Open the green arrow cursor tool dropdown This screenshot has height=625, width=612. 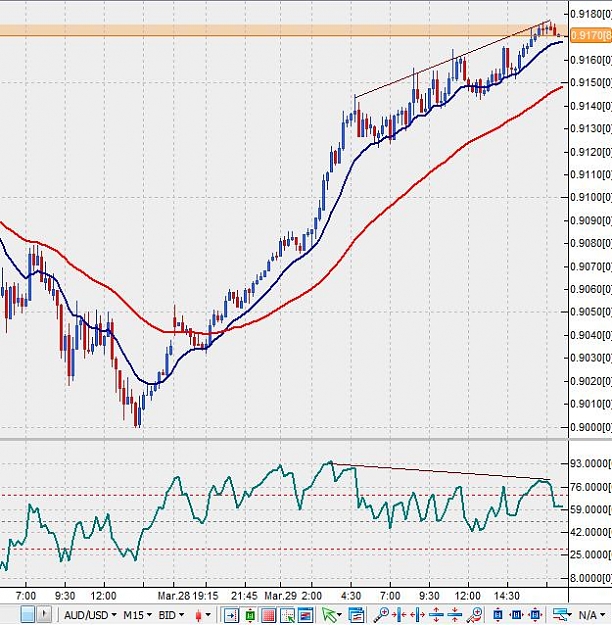click(332, 615)
